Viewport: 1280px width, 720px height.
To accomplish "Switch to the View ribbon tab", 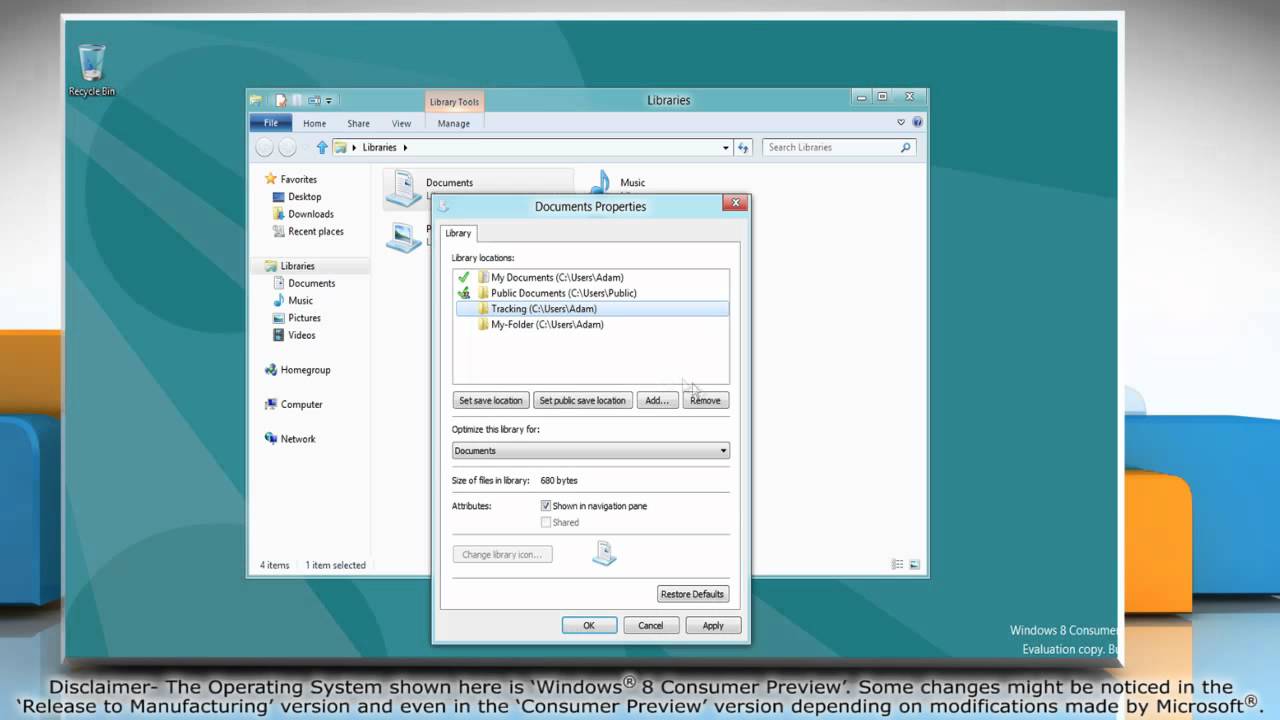I will coord(401,123).
